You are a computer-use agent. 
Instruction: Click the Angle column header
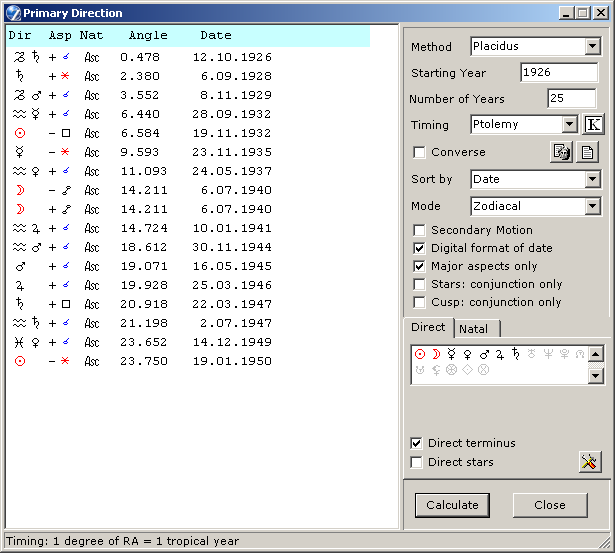pyautogui.click(x=148, y=35)
